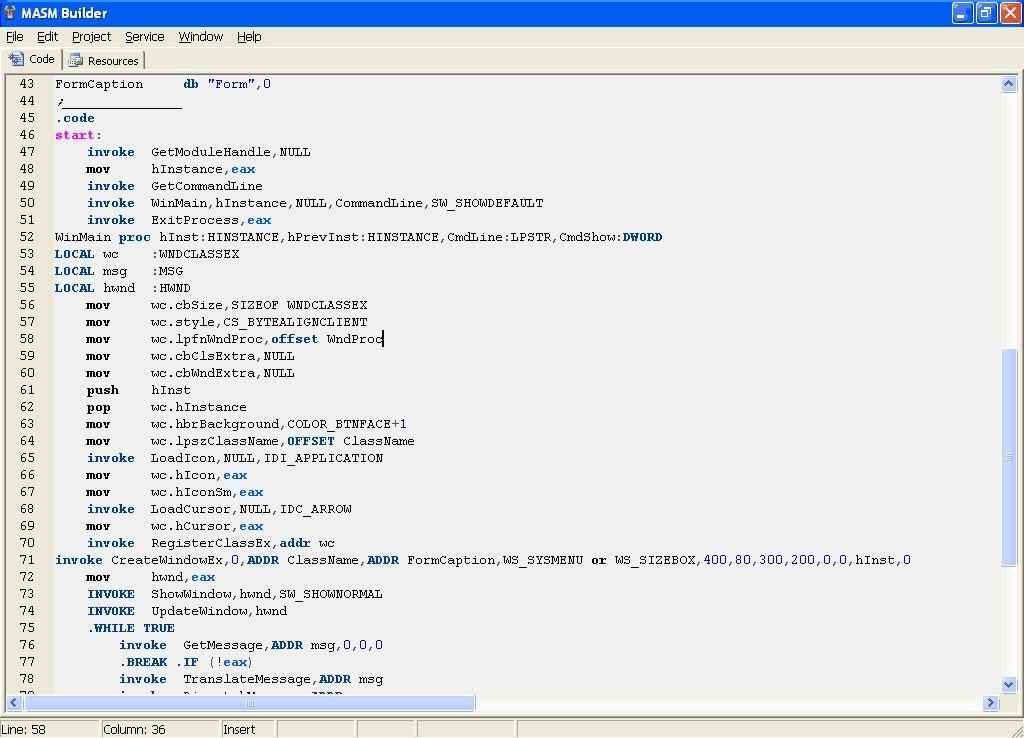The height and width of the screenshot is (738, 1024).
Task: Switch to the Resources tab
Action: [104, 61]
